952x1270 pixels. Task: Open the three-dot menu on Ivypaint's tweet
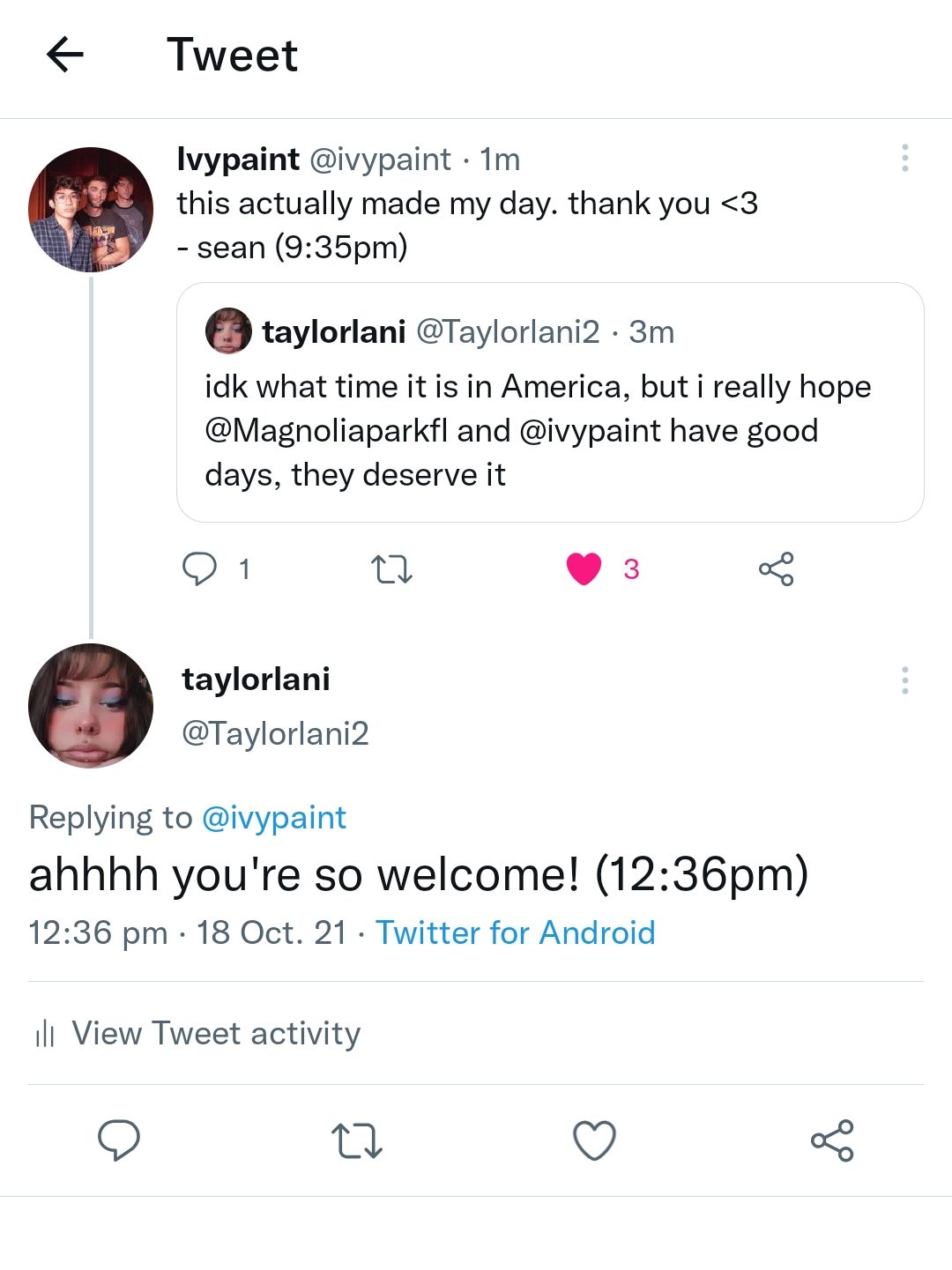click(904, 158)
